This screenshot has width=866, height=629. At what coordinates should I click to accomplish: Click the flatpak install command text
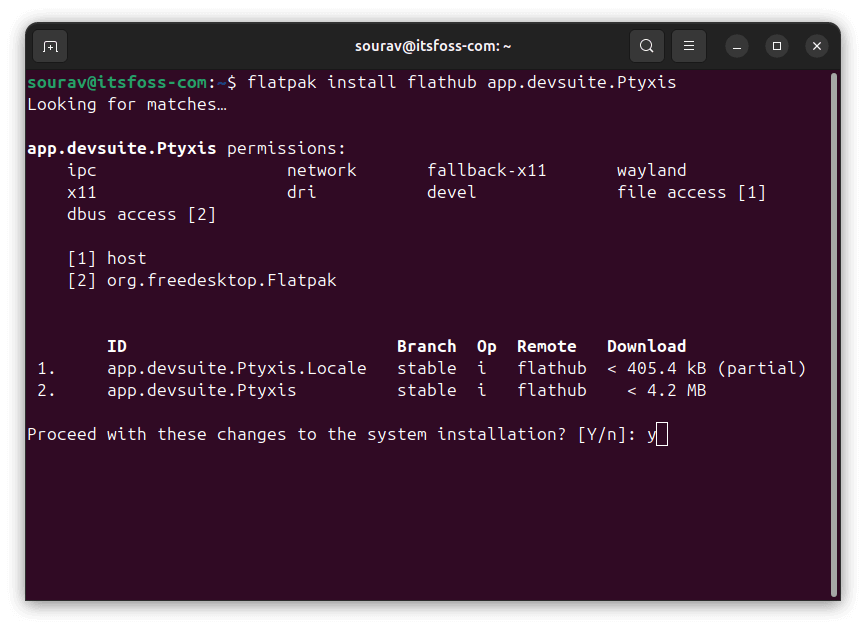[x=461, y=82]
